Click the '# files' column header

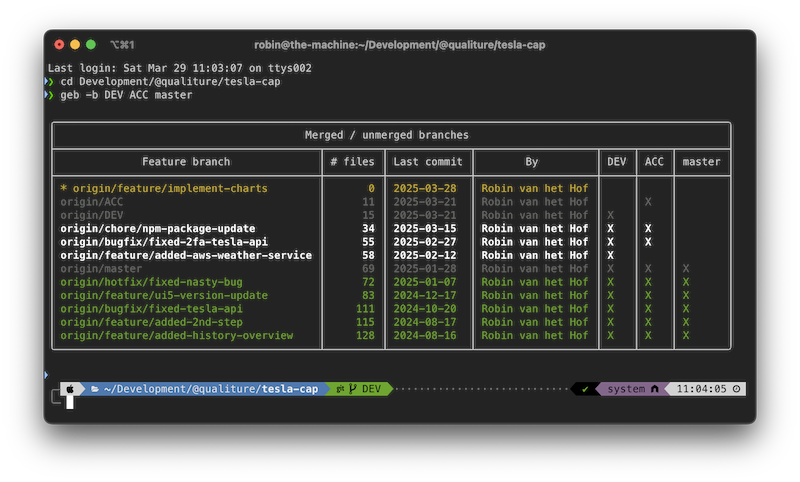(x=352, y=162)
